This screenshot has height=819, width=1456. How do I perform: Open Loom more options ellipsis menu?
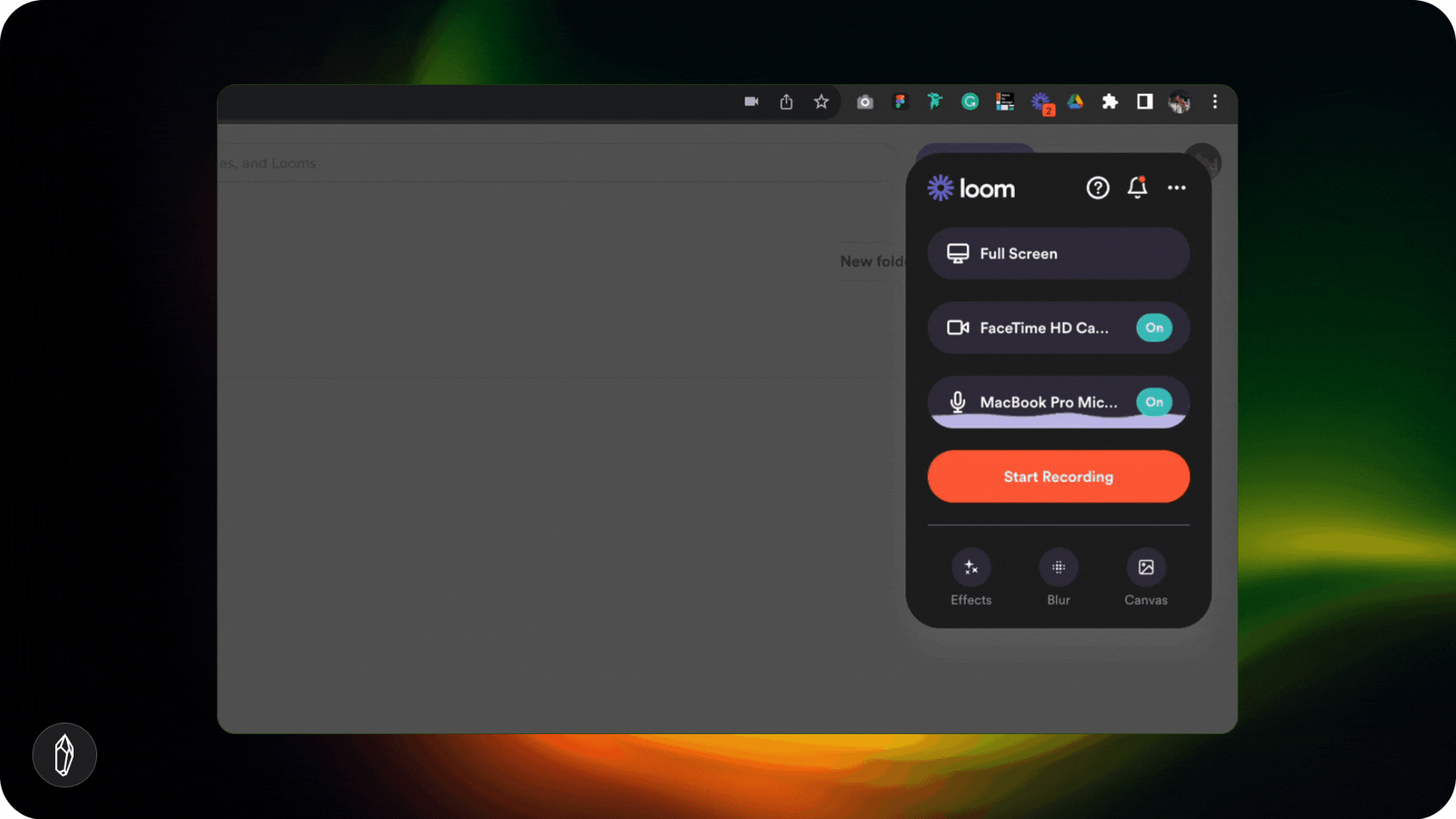click(1176, 187)
